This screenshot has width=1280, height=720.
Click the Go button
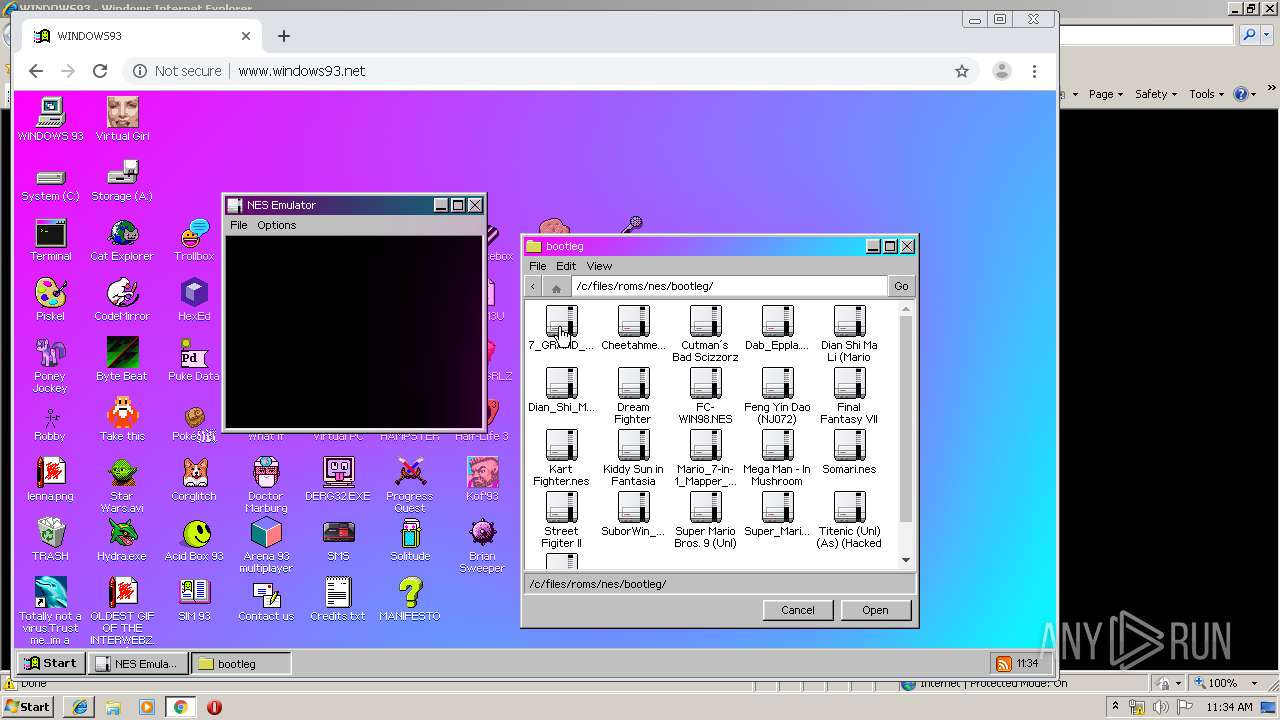(901, 286)
